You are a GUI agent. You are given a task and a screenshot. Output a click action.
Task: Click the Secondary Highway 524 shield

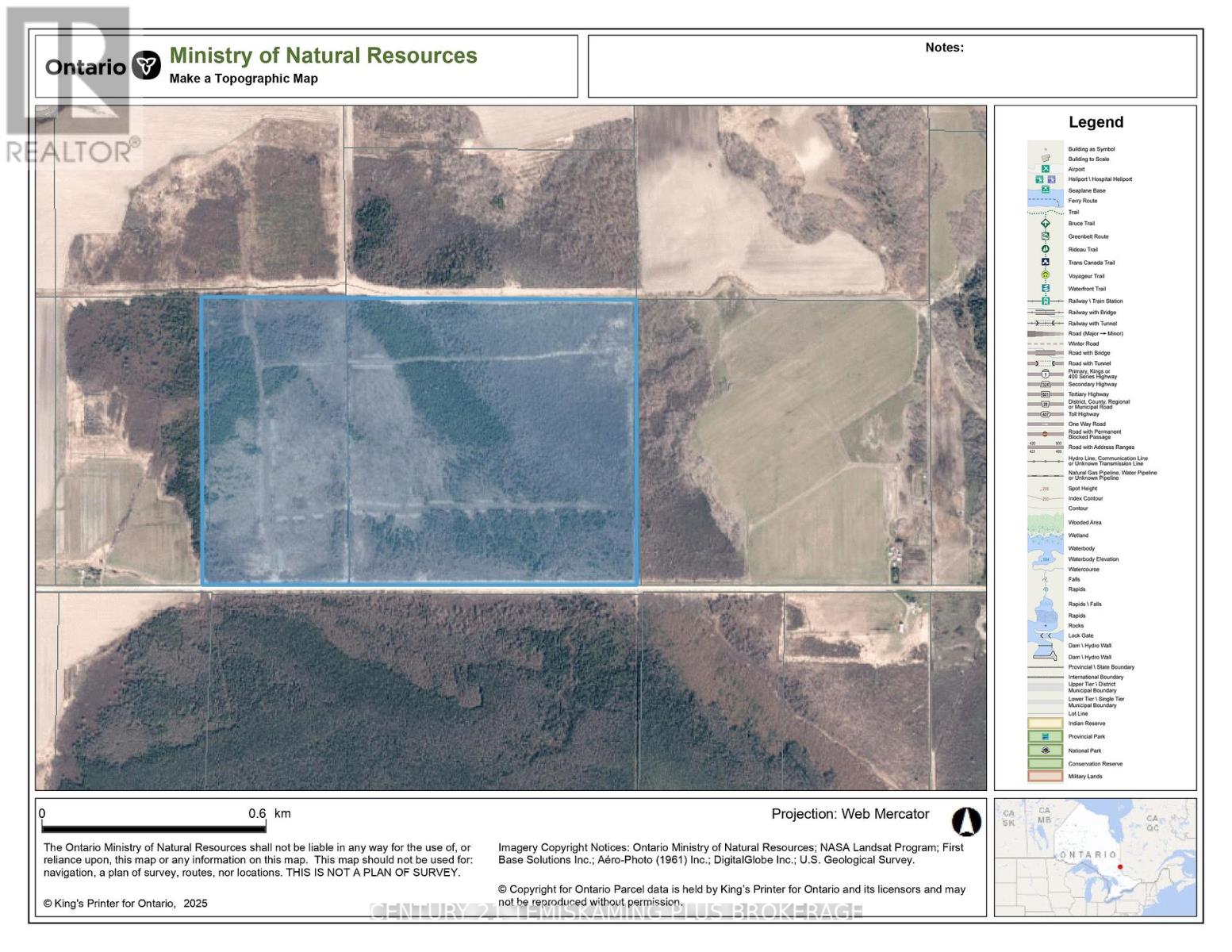(1046, 384)
